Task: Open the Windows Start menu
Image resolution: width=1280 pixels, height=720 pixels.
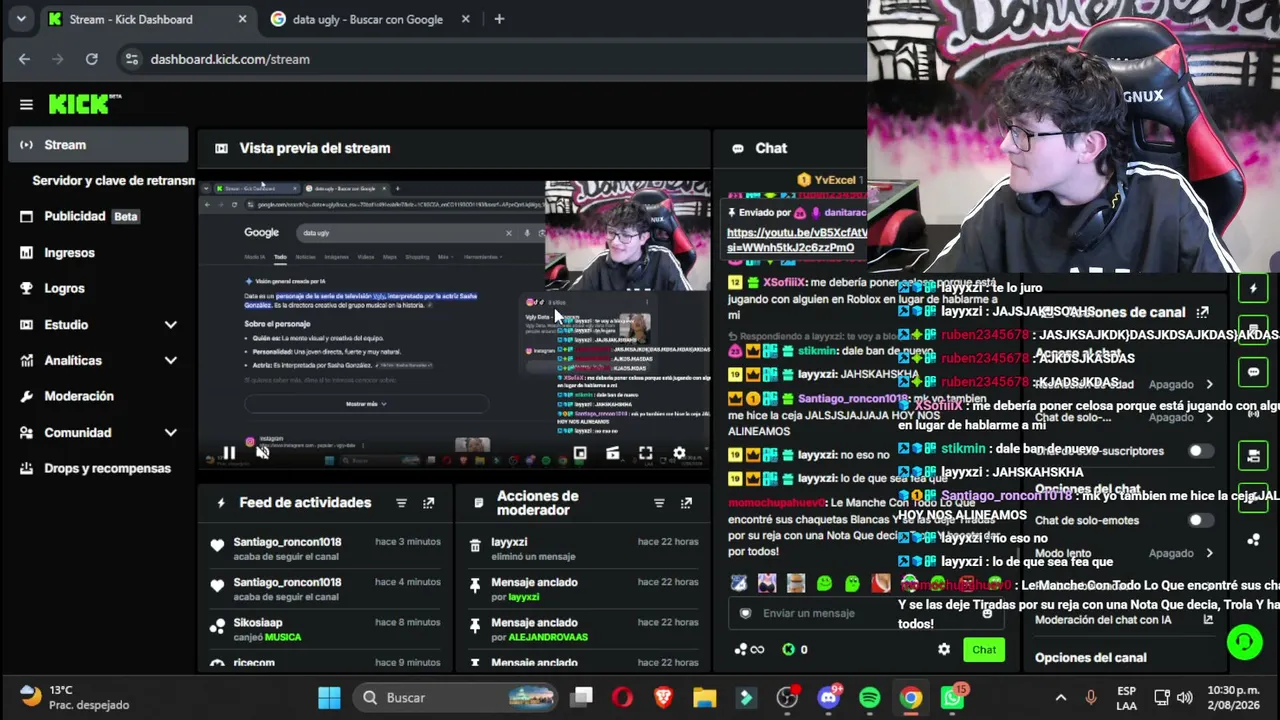Action: click(329, 697)
